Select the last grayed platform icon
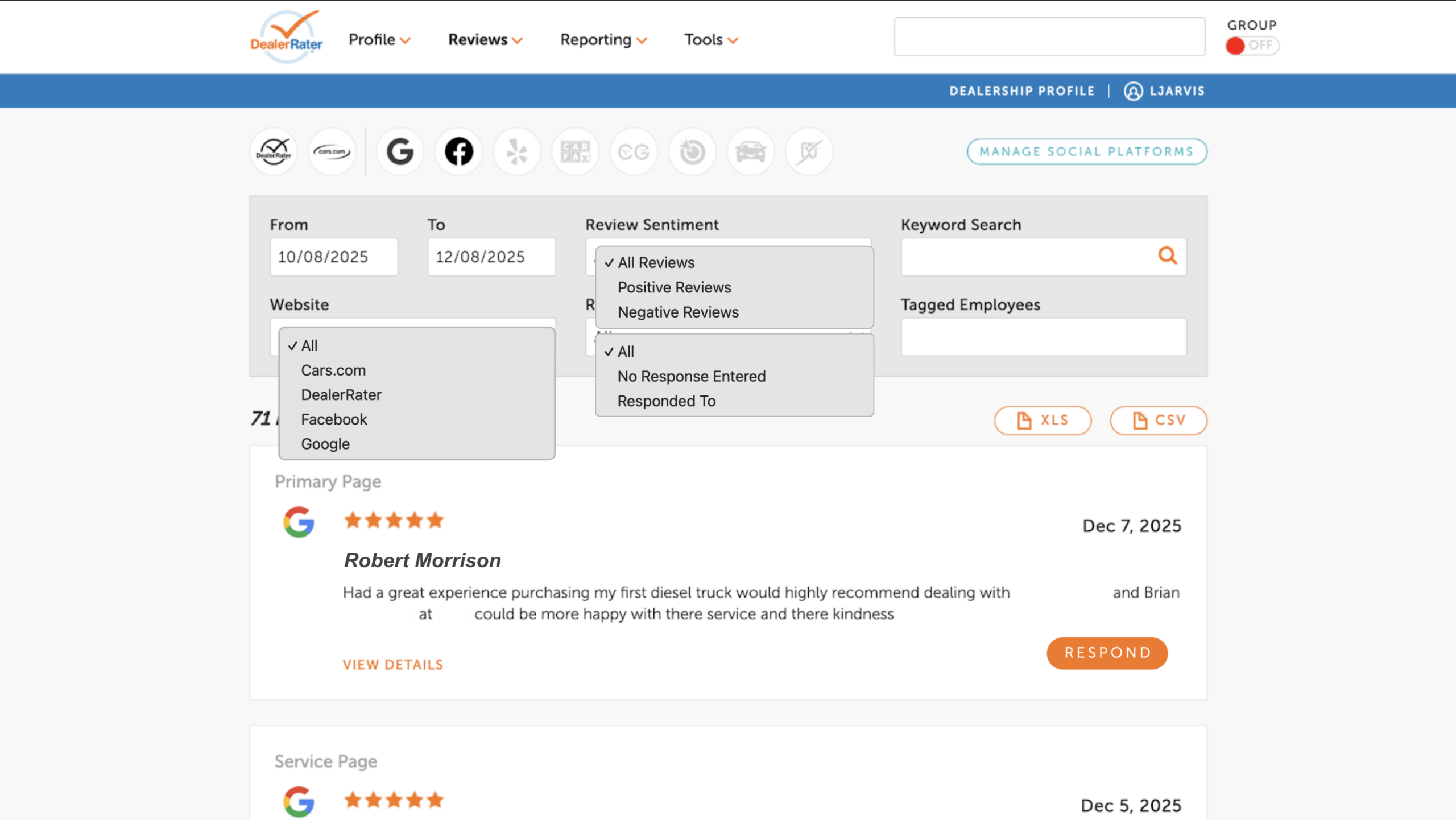1456x820 pixels. point(809,152)
